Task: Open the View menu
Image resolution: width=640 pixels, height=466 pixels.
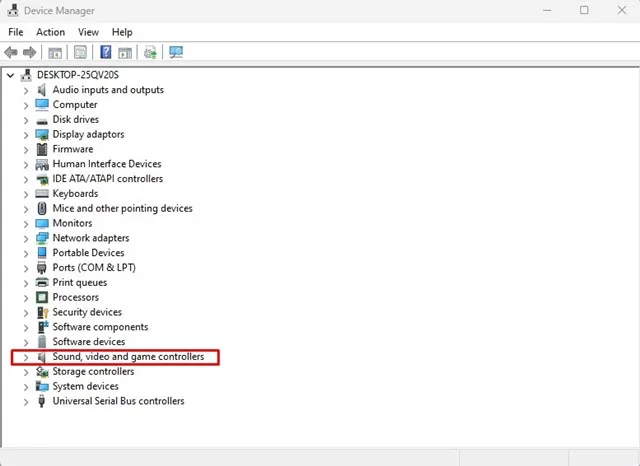Action: coord(88,32)
